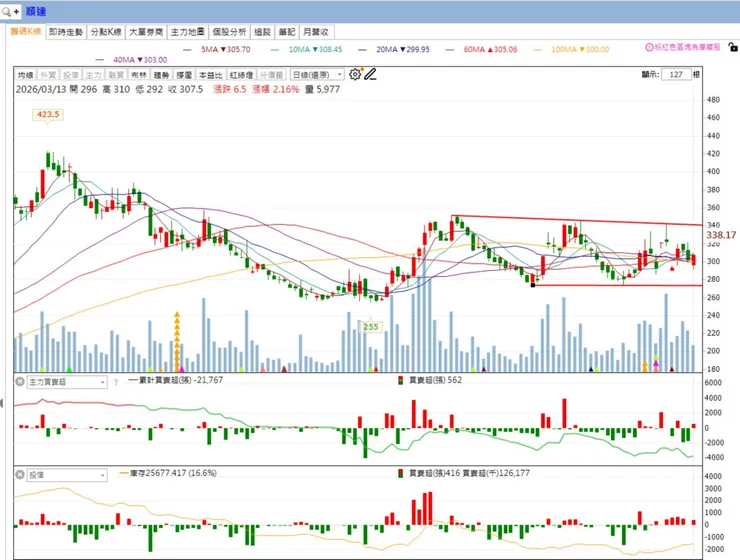Toggle the 紅綠燈 overlay button
The height and width of the screenshot is (560, 740).
tap(241, 75)
